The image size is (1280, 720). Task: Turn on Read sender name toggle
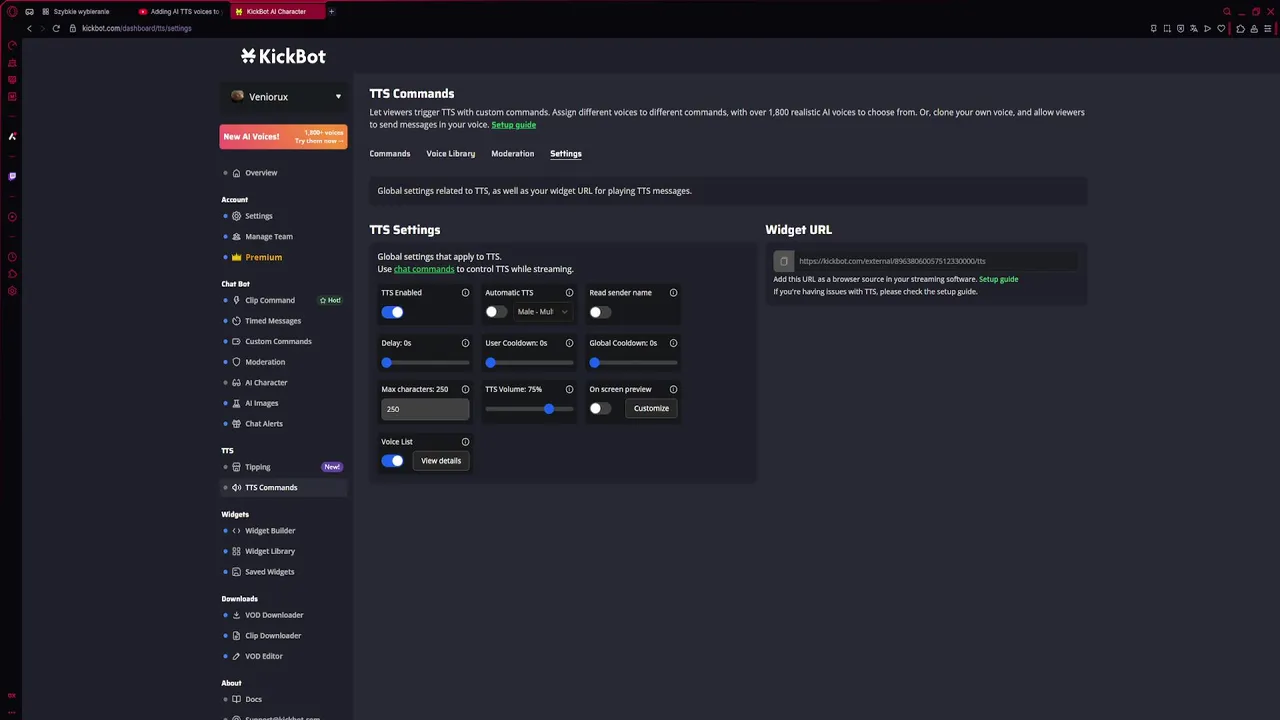tap(600, 312)
